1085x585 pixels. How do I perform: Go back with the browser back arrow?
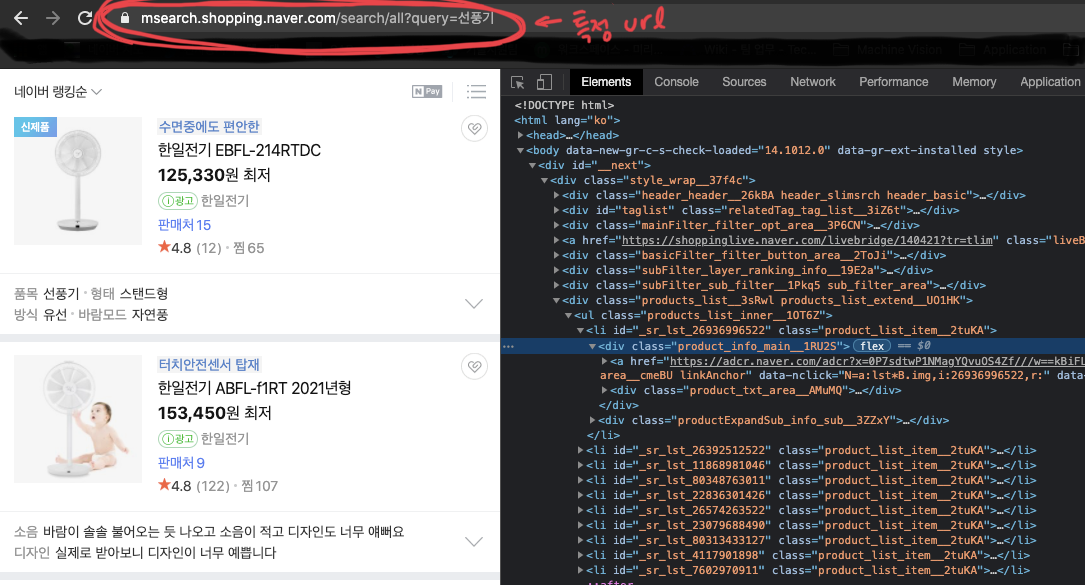click(21, 19)
